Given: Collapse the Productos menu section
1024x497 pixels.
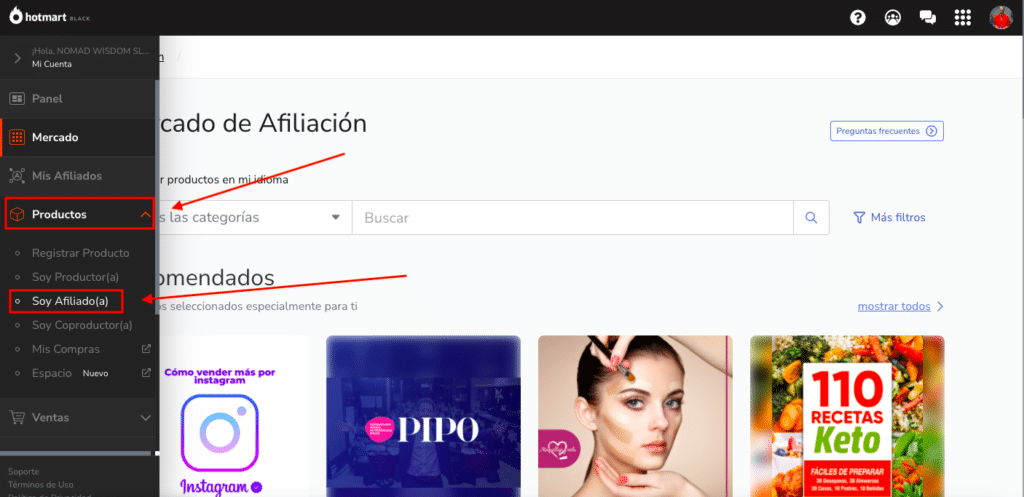Looking at the screenshot, I should [x=145, y=214].
